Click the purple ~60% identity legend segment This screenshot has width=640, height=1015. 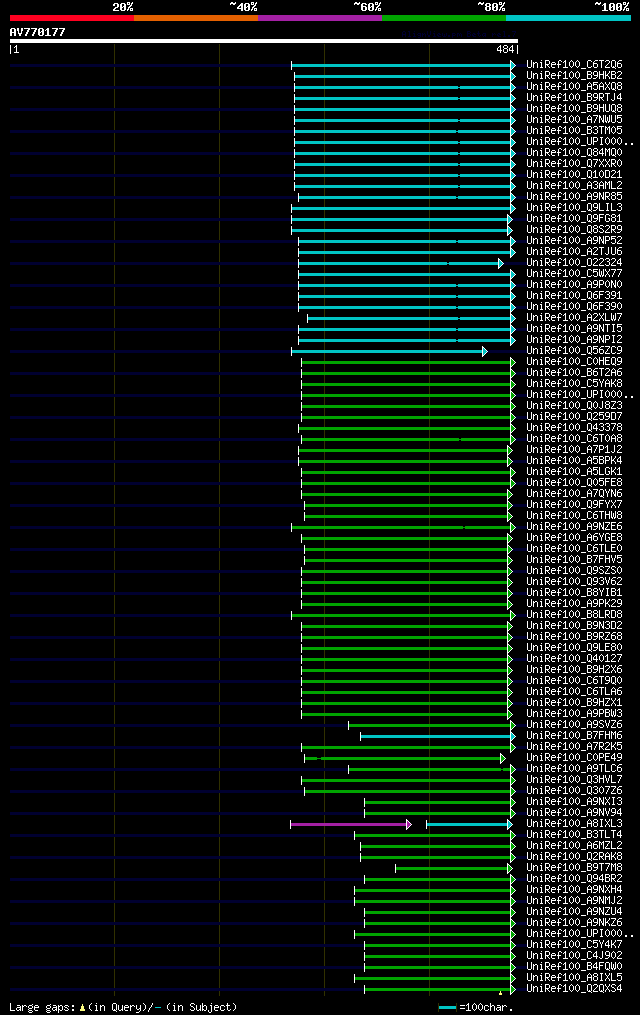(x=320, y=18)
